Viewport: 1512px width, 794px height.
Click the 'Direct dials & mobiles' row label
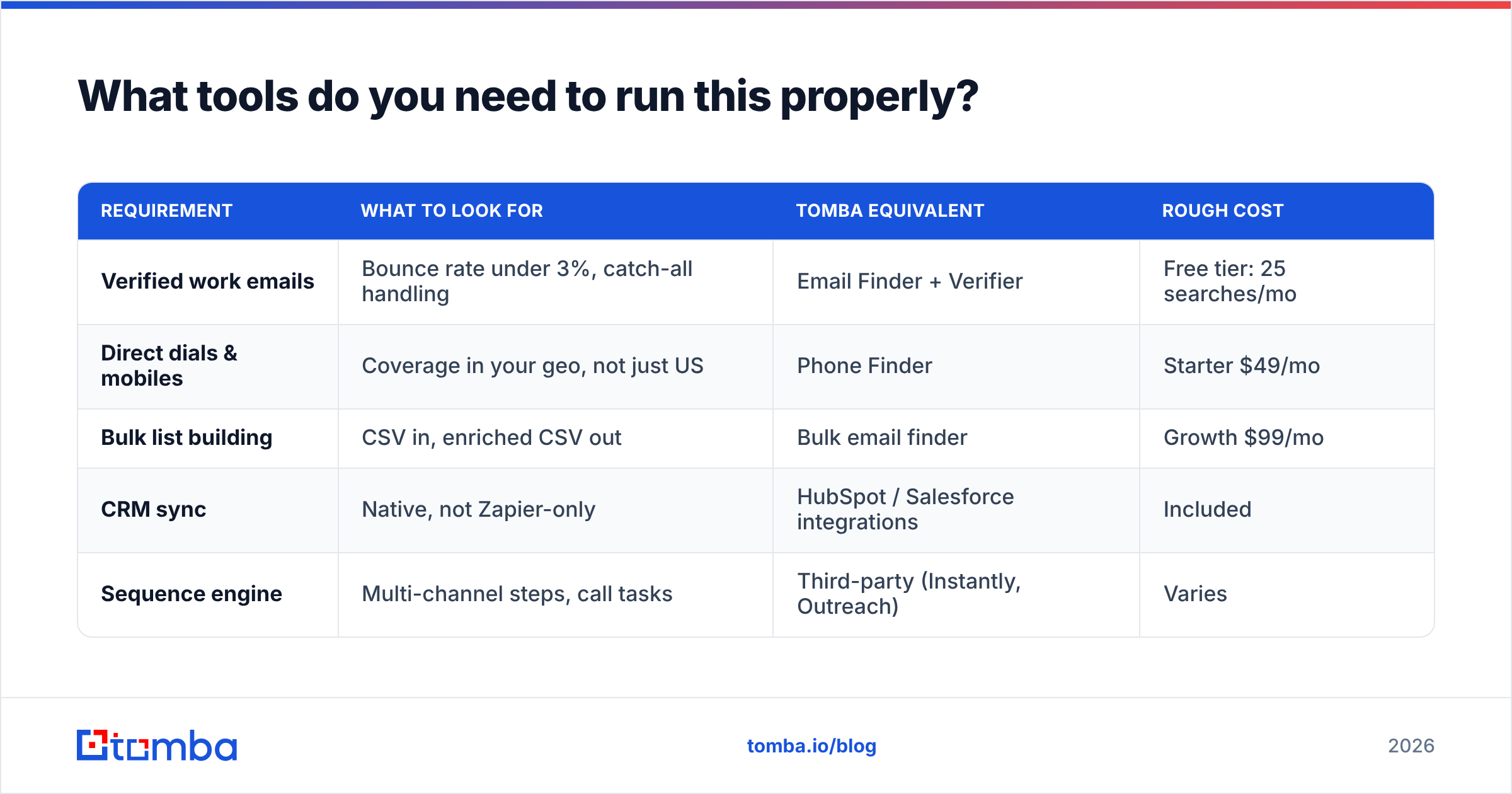pos(169,365)
